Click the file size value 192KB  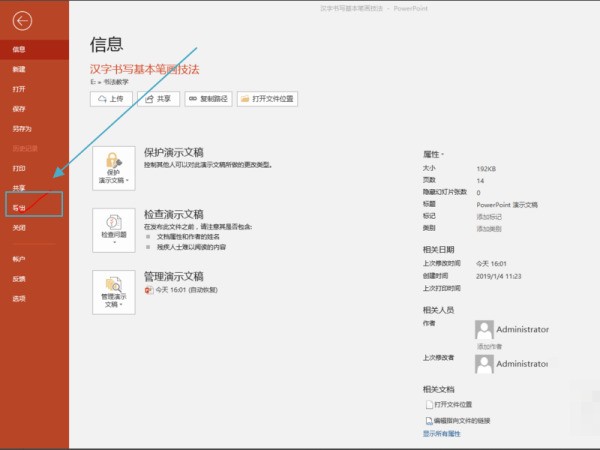(486, 169)
